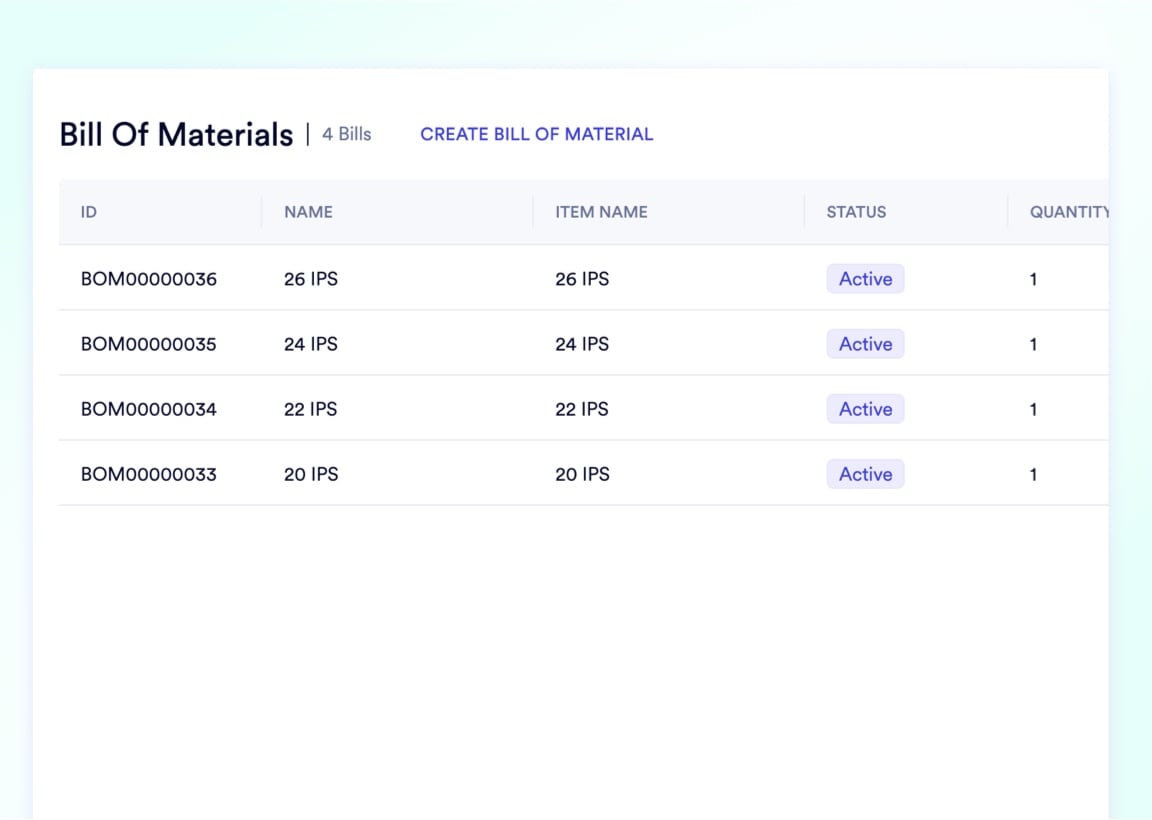Click the 4 Bills count label
Image resolution: width=1152 pixels, height=820 pixels.
point(346,134)
